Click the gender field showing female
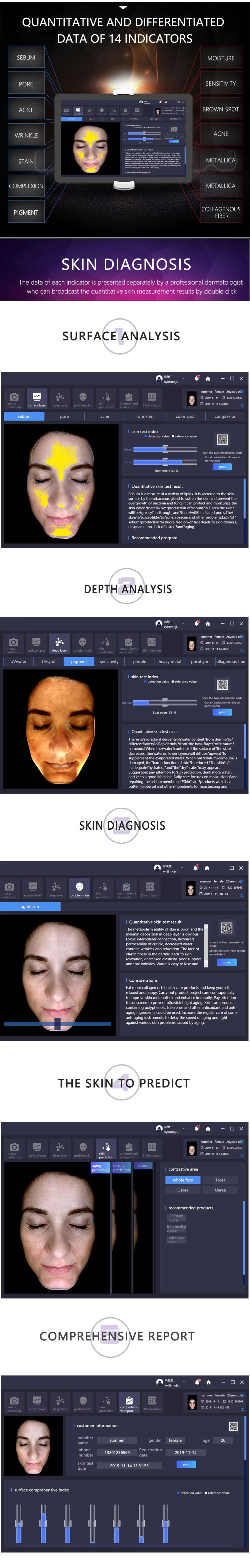Image resolution: width=250 pixels, height=1568 pixels. (175, 1441)
